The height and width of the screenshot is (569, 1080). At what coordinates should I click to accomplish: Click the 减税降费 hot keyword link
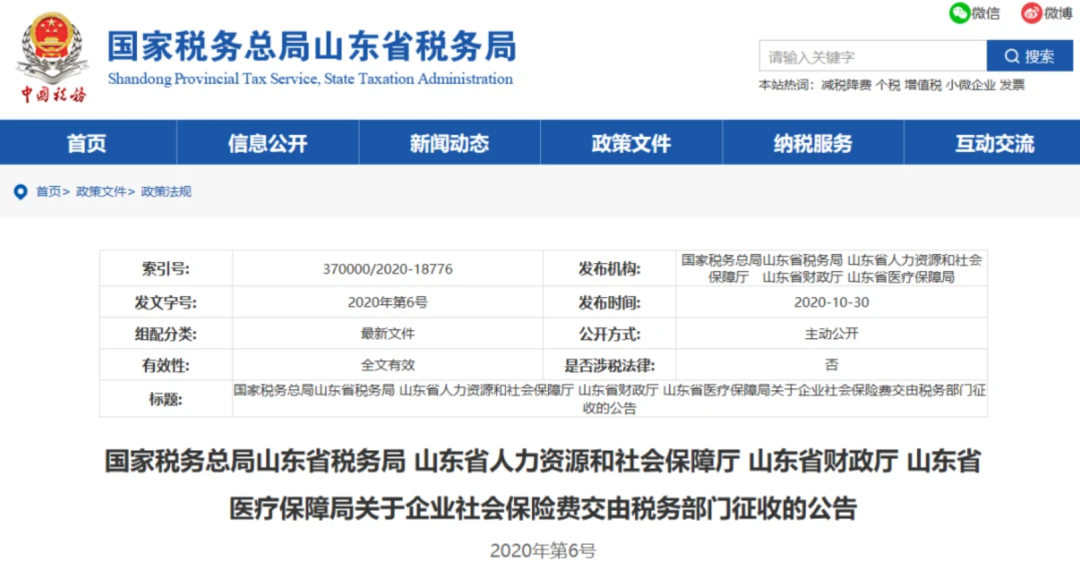846,85
